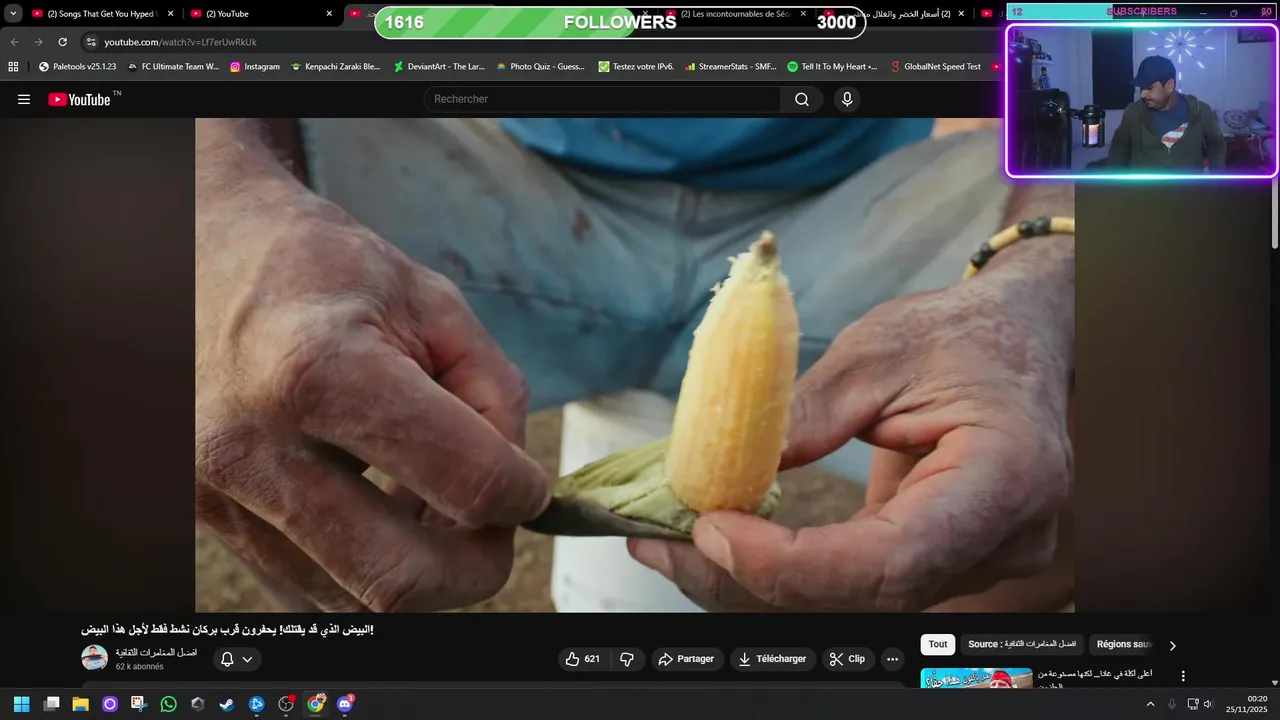Open the YouTube hamburger guide menu
Screen dimensions: 1280x720
pyautogui.click(x=24, y=99)
